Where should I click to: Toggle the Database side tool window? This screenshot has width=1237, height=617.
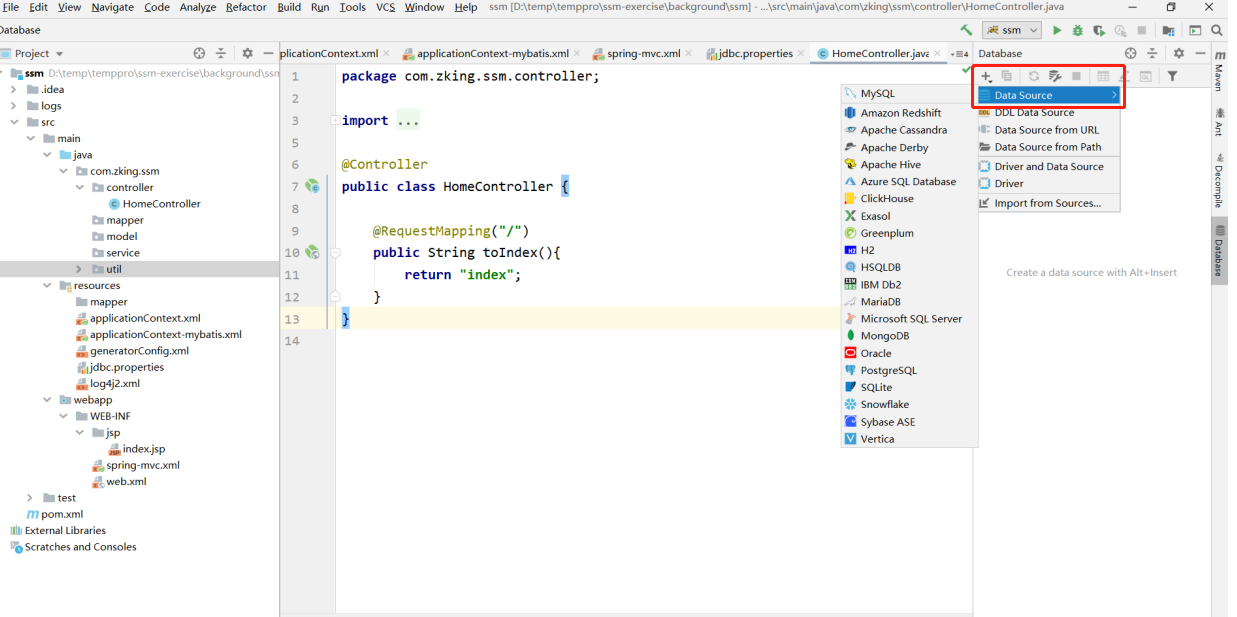[1219, 251]
